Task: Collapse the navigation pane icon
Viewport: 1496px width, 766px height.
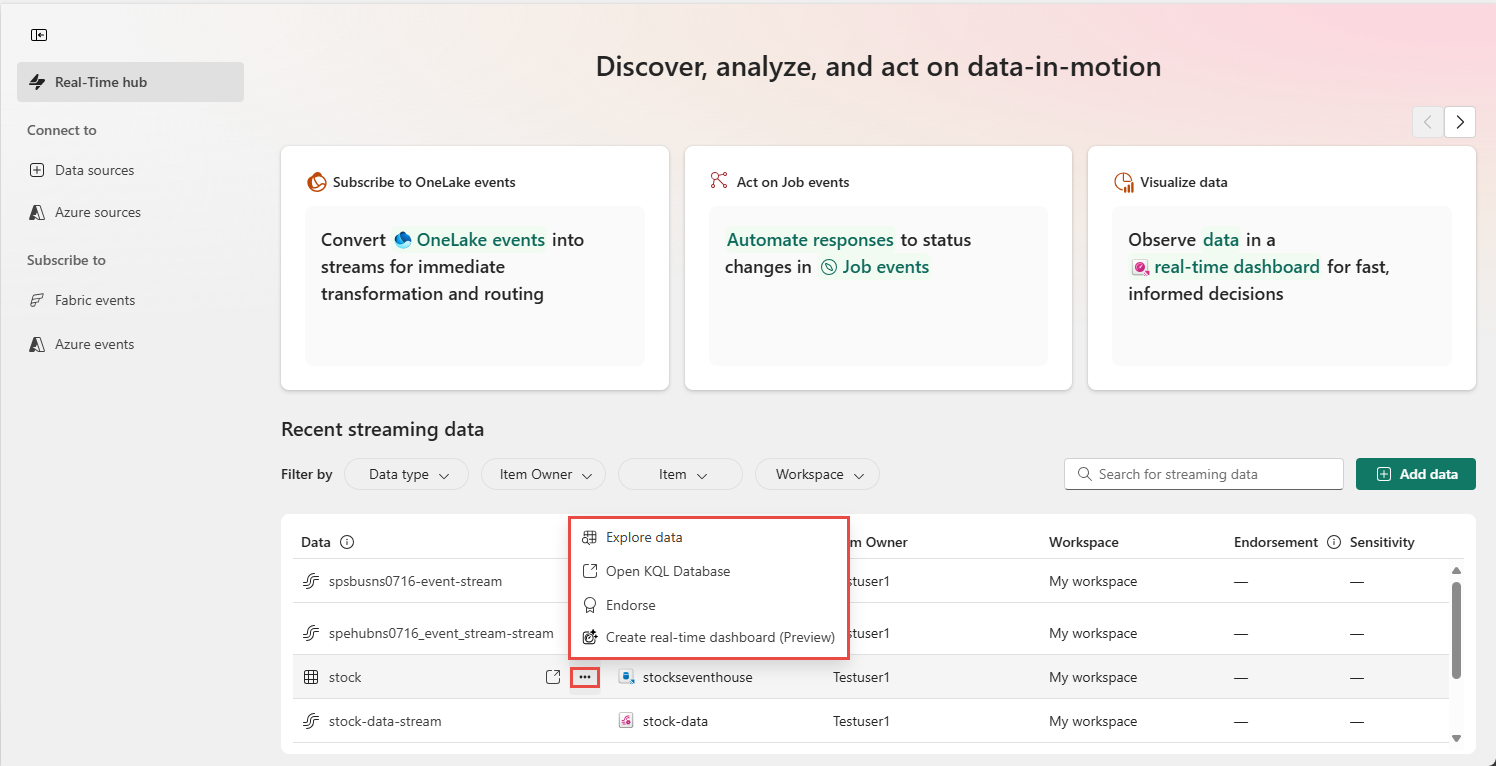Action: click(39, 35)
